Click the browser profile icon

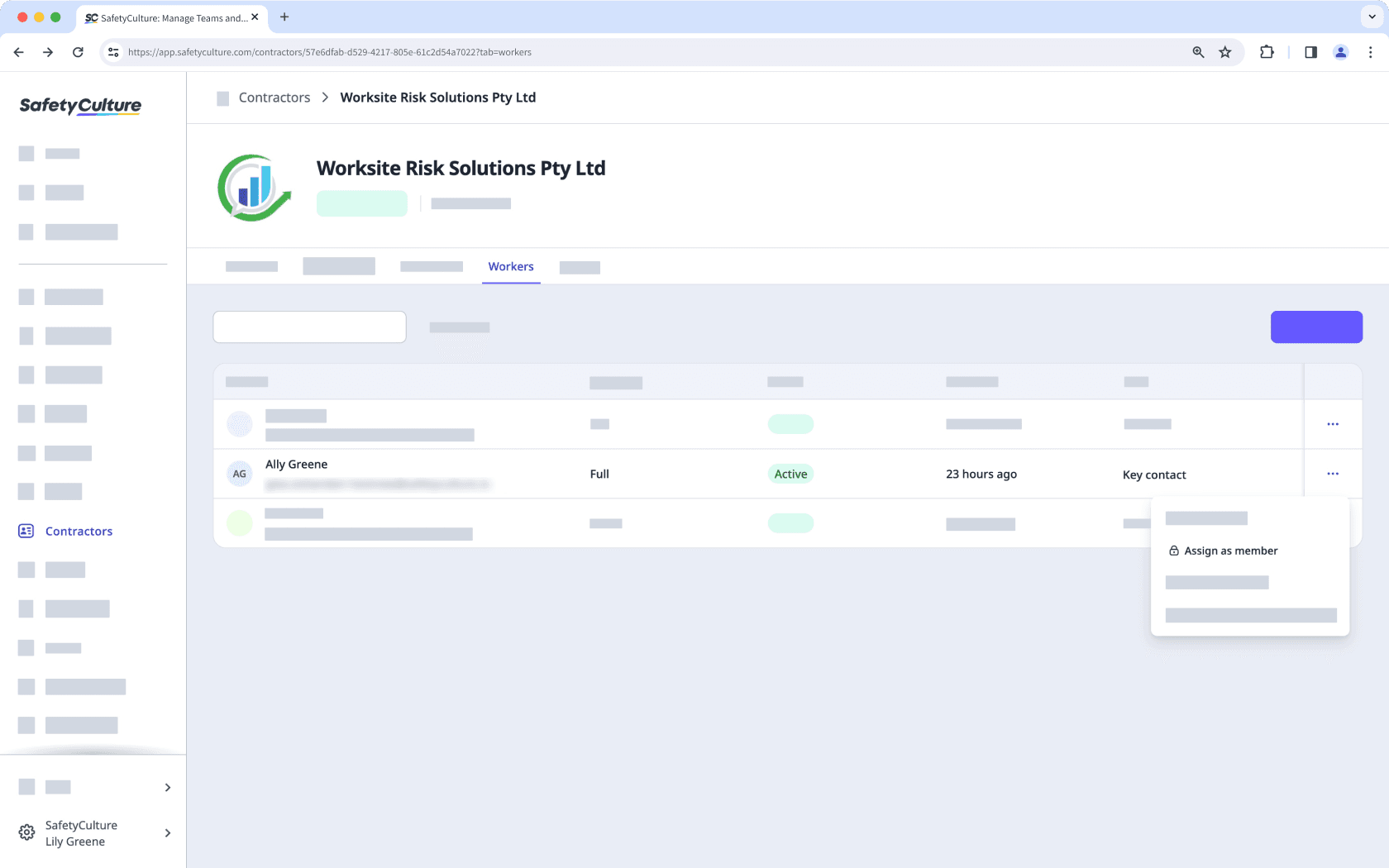pyautogui.click(x=1340, y=51)
